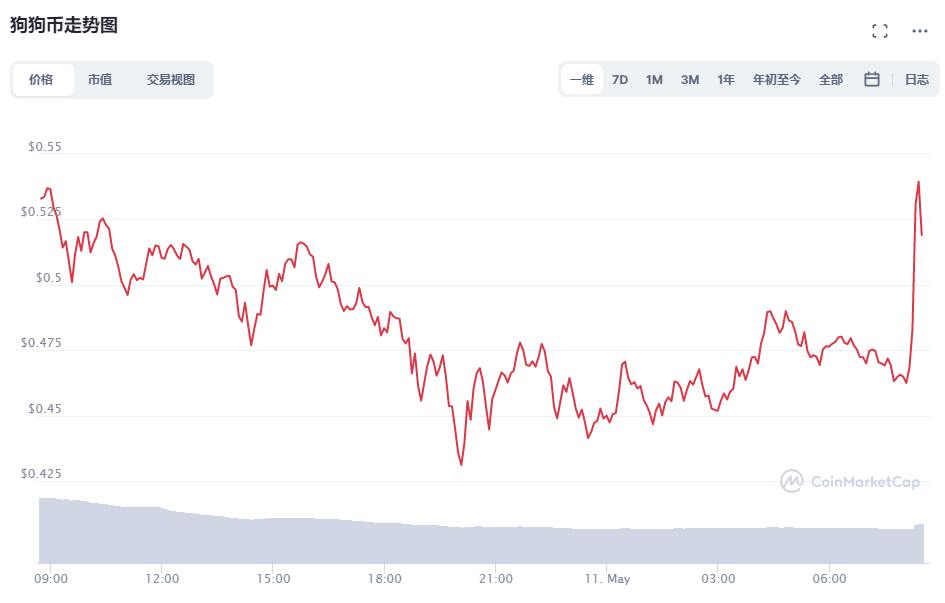Image resolution: width=945 pixels, height=603 pixels.
Task: Choose the 1年 time range
Action: click(x=726, y=80)
